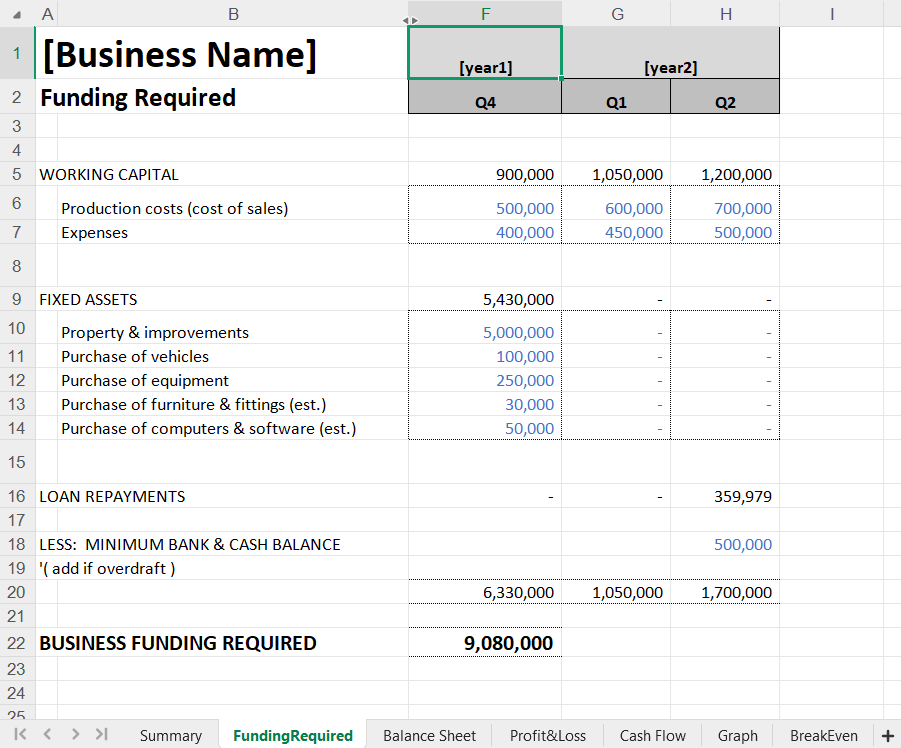Click the Select All corner triangle
The height and width of the screenshot is (748, 901).
coord(16,13)
